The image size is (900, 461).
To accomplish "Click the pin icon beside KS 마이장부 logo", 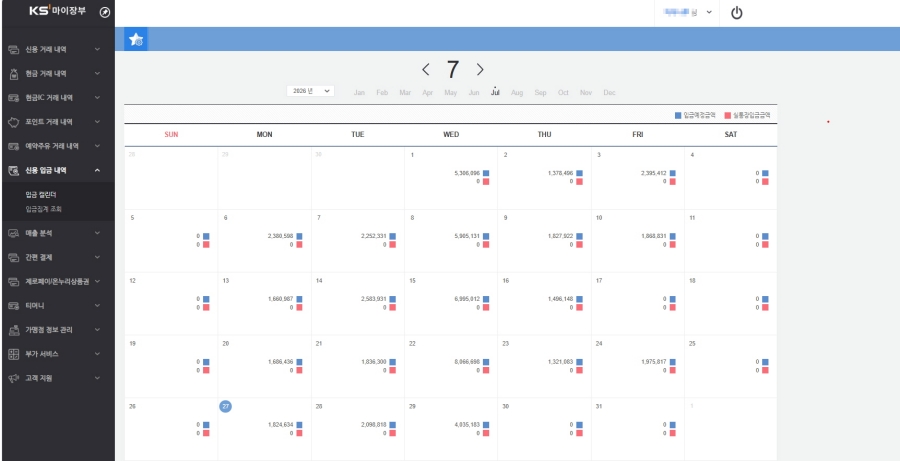I will (104, 13).
